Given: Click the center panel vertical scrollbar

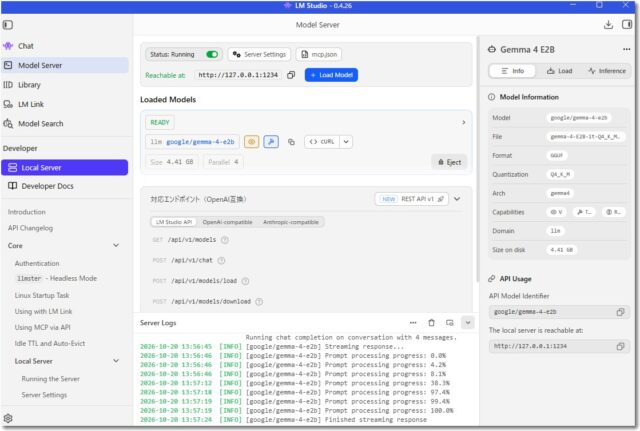Looking at the screenshot, I should [x=476, y=159].
